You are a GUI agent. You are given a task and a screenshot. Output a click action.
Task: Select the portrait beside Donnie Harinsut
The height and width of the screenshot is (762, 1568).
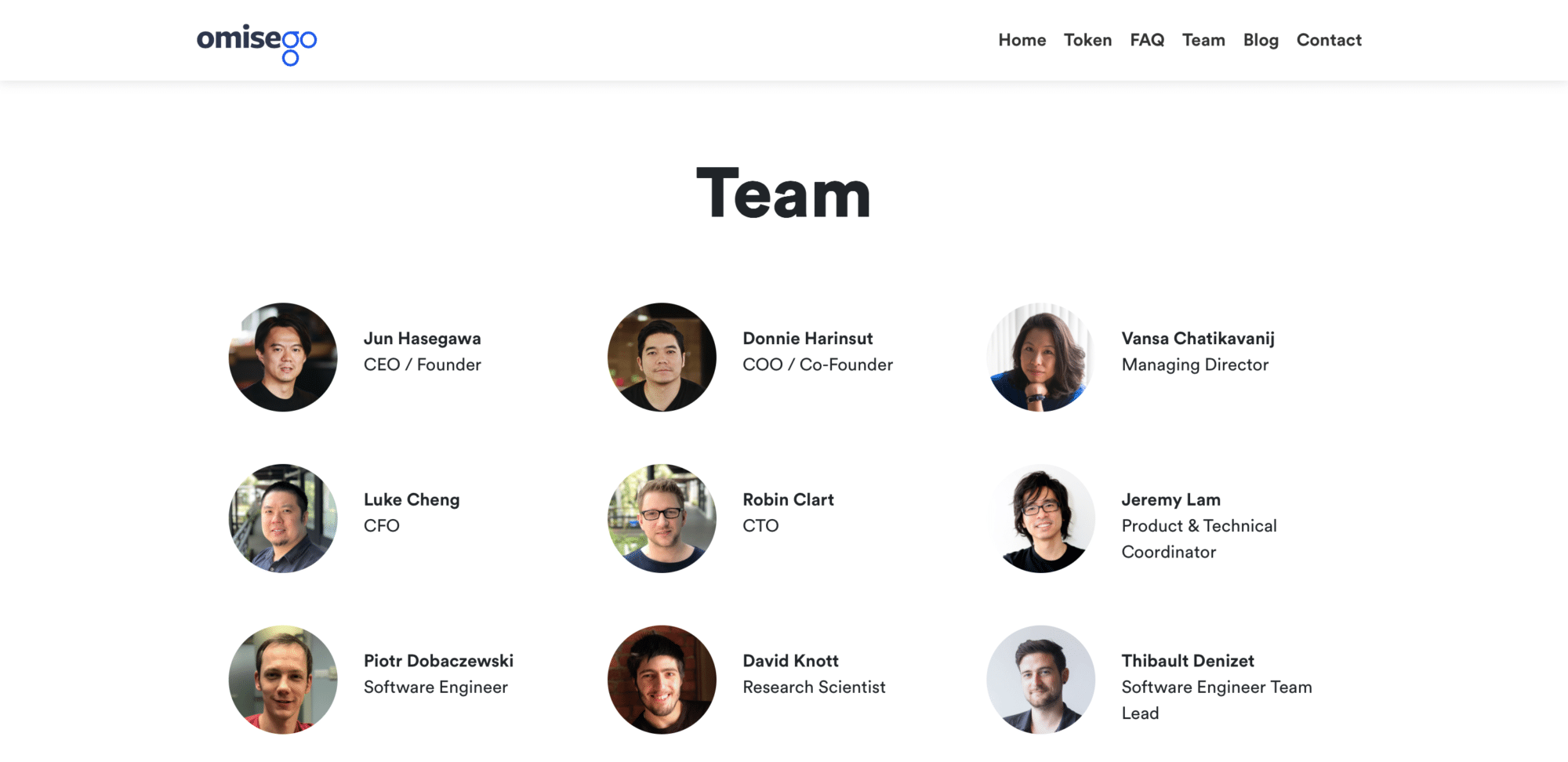[x=662, y=357]
